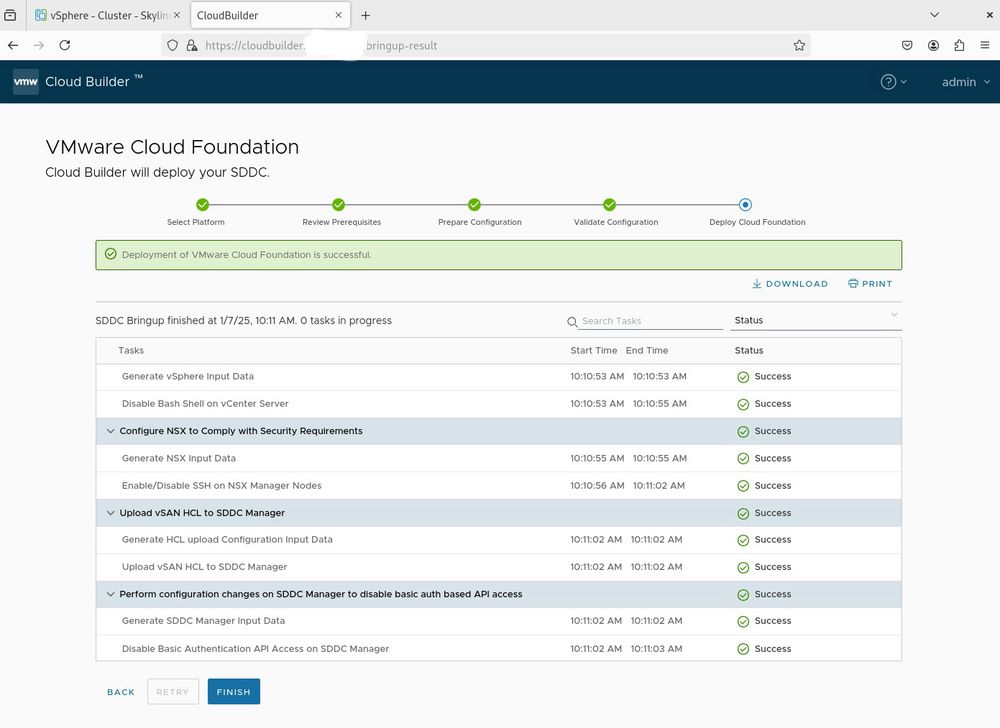
Task: Click success icon for Enable/Disable SSH row
Action: [x=743, y=486]
